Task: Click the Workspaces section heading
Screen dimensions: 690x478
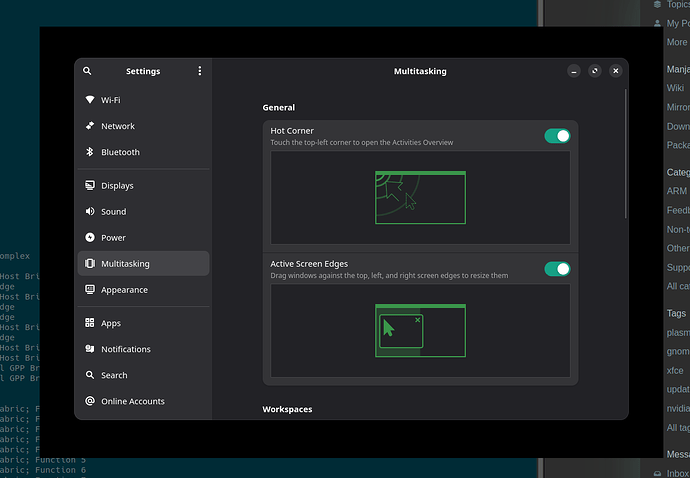Action: [x=287, y=409]
